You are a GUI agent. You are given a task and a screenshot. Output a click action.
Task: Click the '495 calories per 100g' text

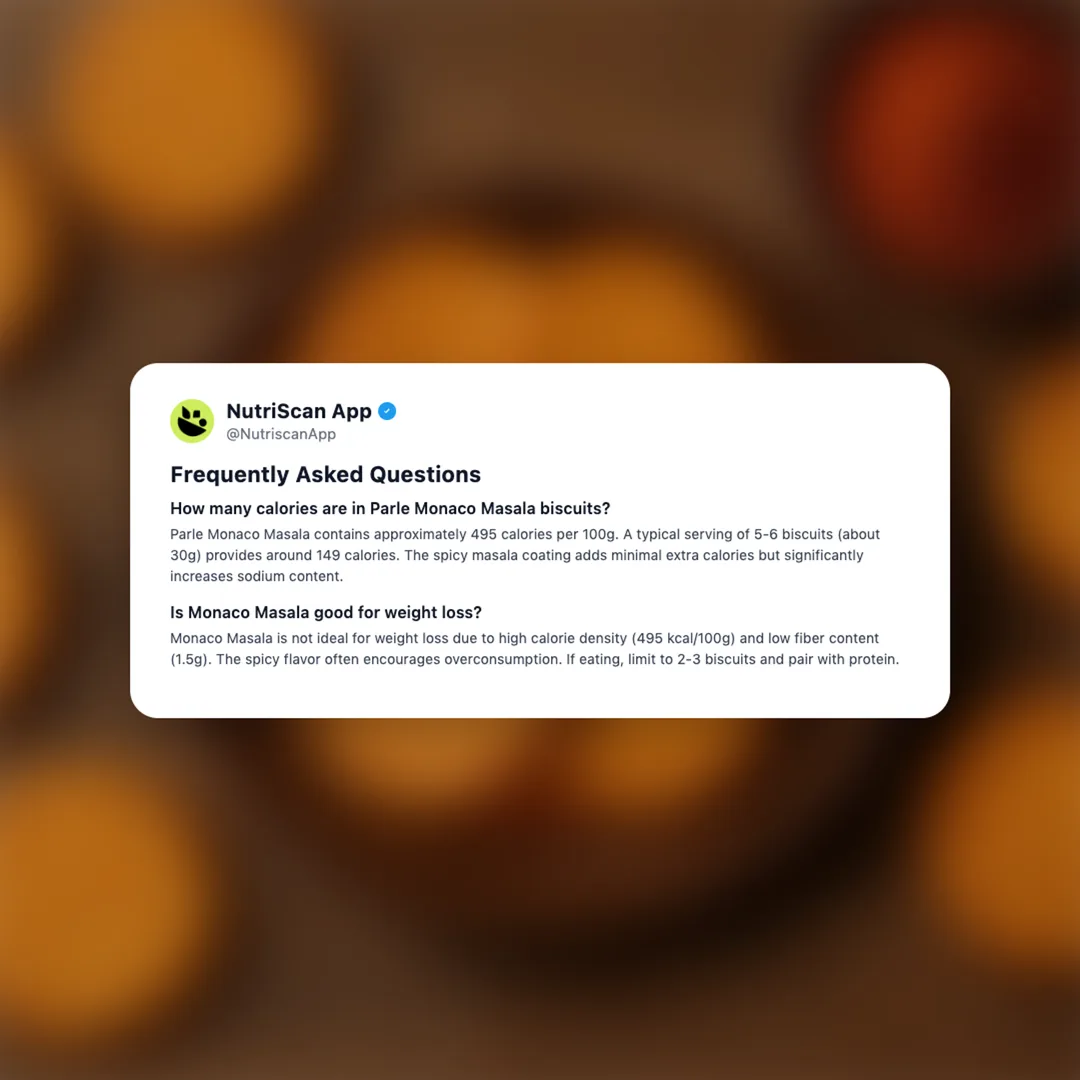click(543, 534)
